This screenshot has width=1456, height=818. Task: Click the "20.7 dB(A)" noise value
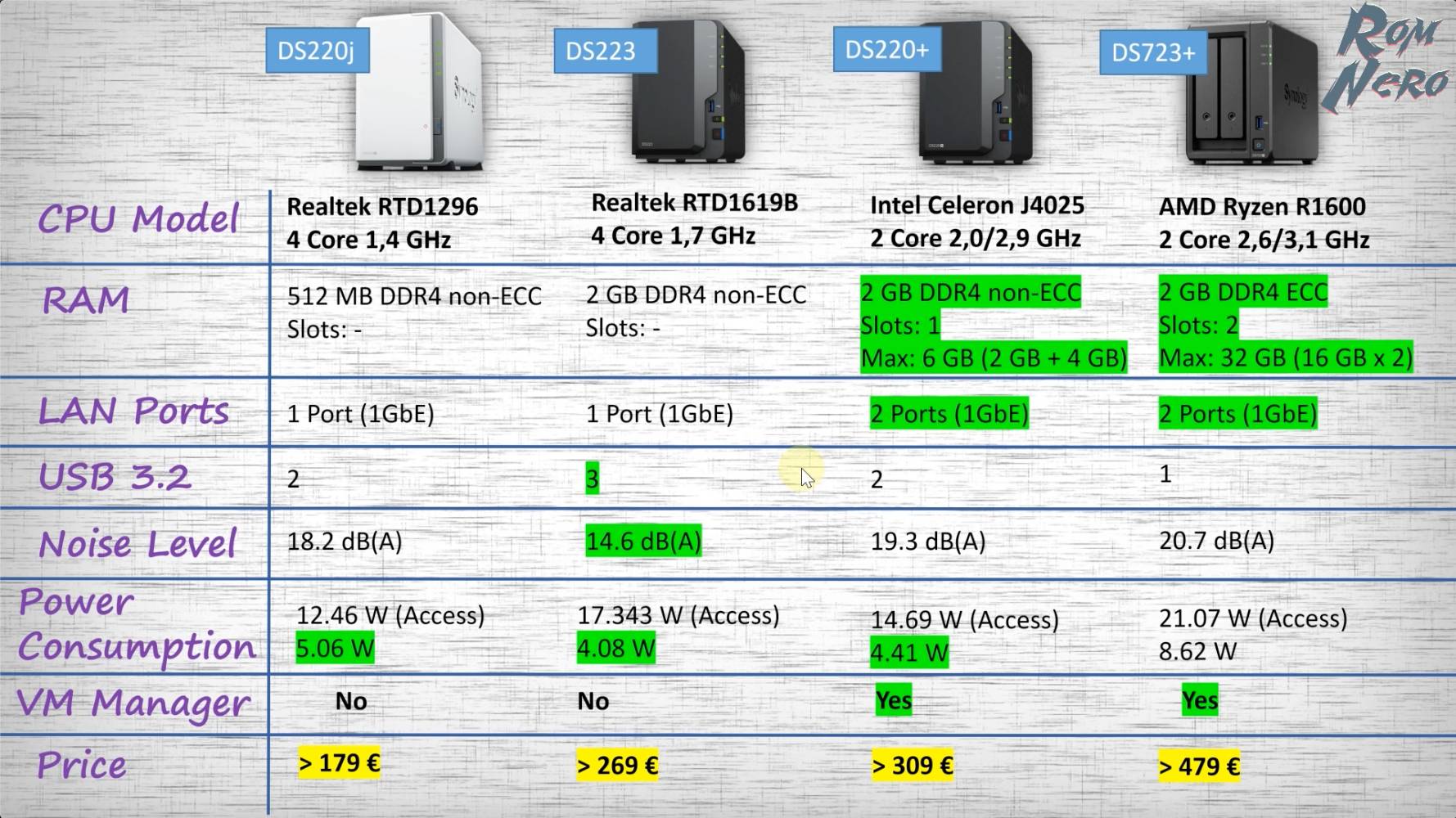1217,541
